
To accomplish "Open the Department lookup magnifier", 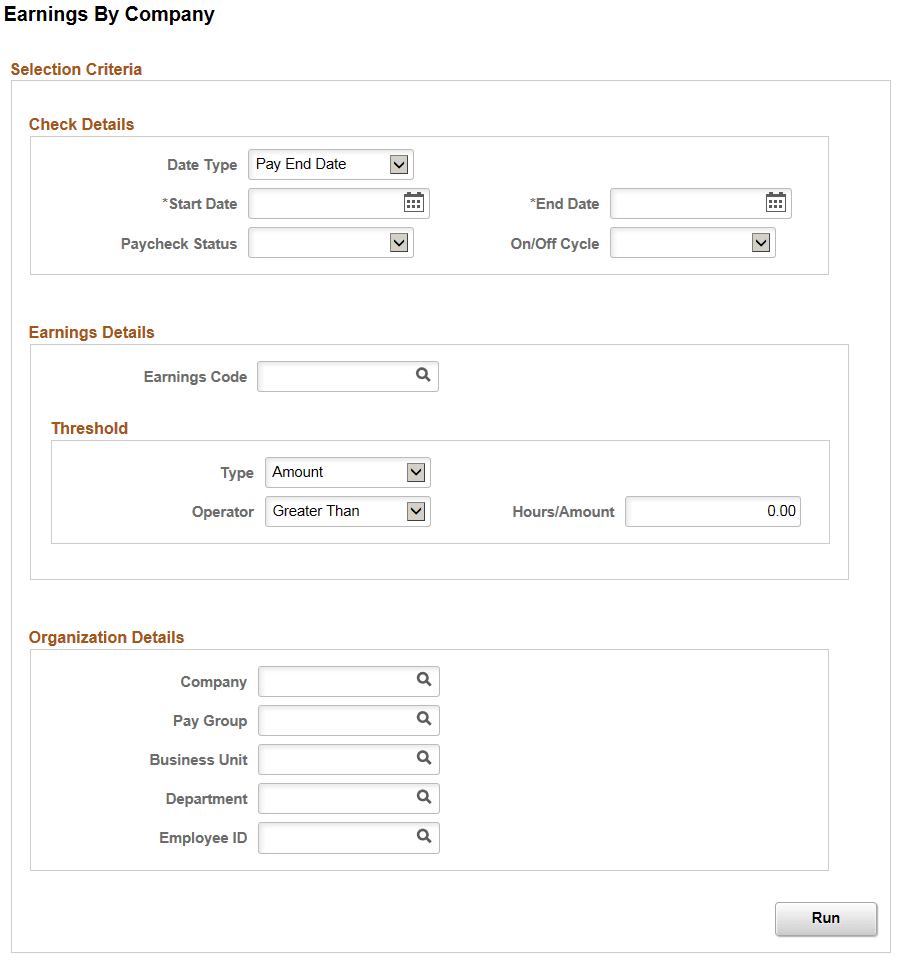I will (x=423, y=798).
